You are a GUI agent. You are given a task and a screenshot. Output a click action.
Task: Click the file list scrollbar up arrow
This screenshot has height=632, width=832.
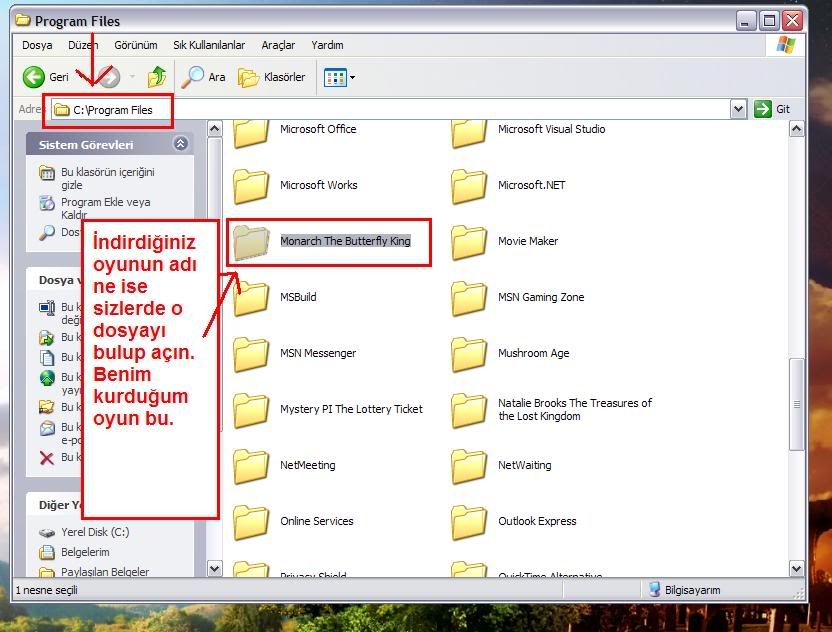click(796, 129)
